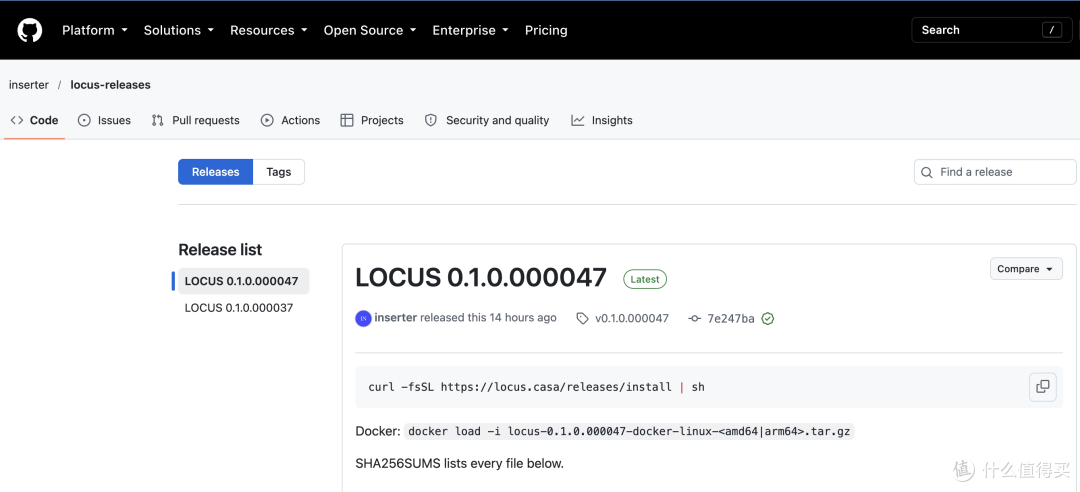1080x492 pixels.
Task: Open the inserter author link
Action: [395, 318]
